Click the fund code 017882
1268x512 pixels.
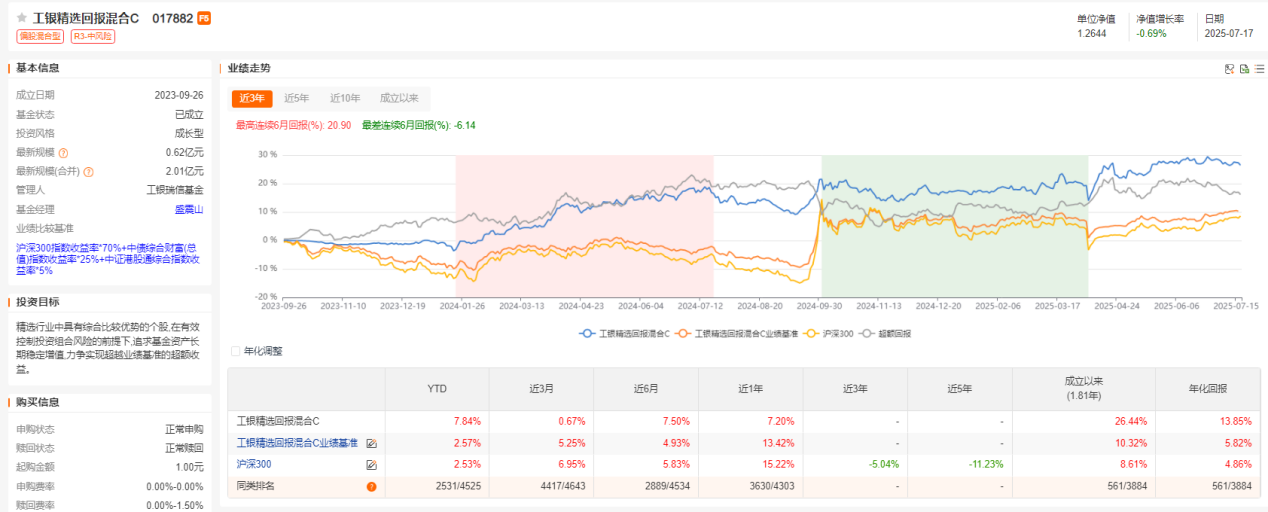point(172,18)
